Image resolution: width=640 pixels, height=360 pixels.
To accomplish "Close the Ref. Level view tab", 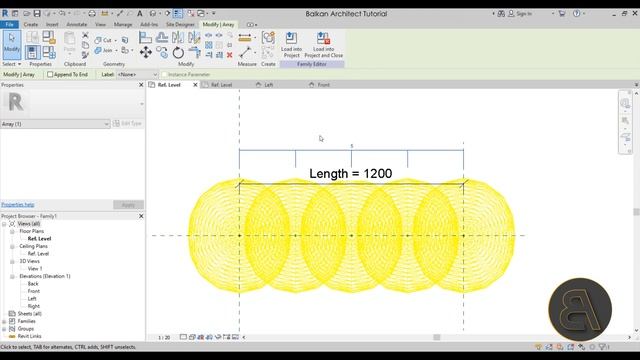I will (195, 85).
